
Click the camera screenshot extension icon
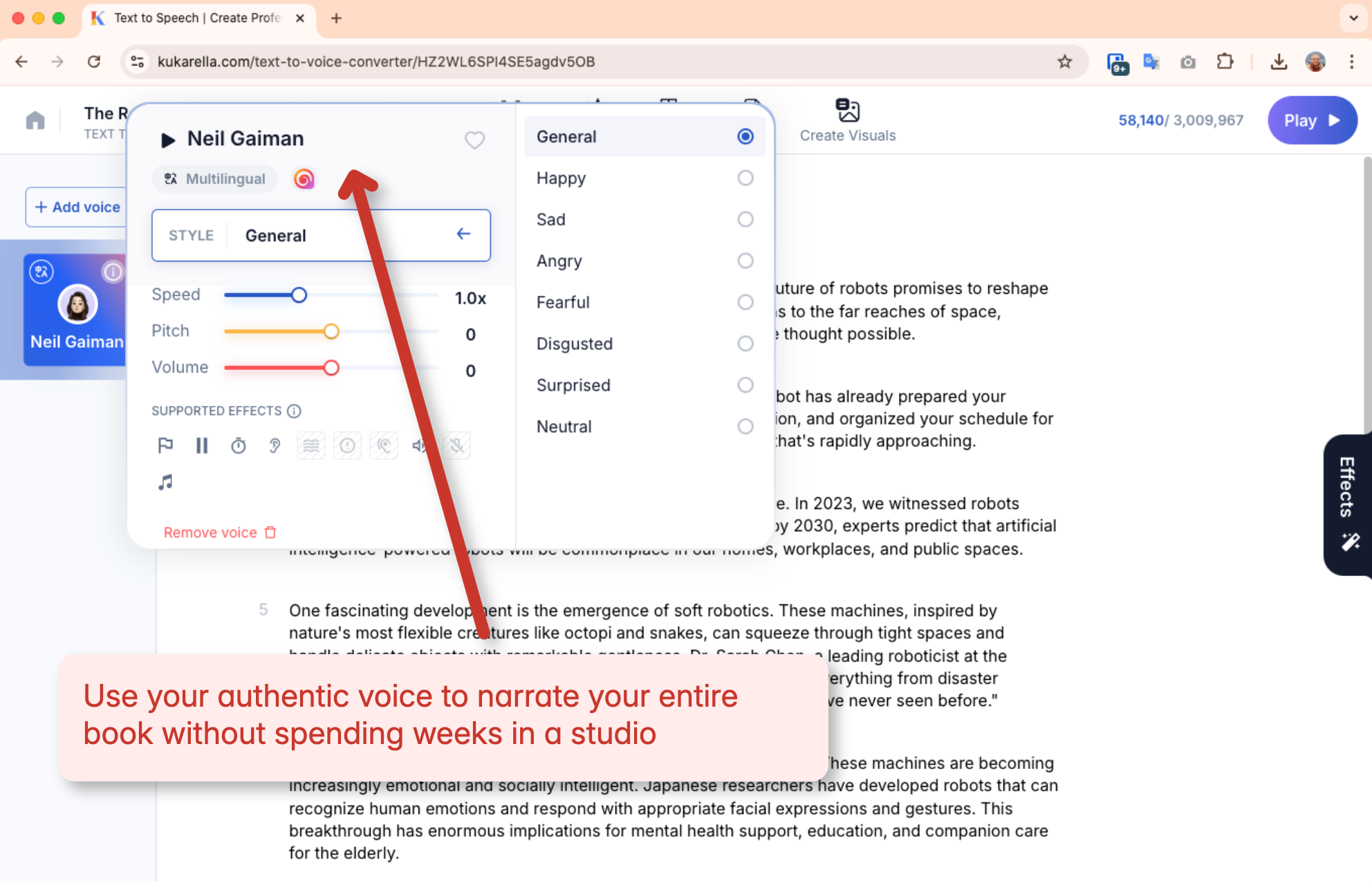pos(1188,62)
